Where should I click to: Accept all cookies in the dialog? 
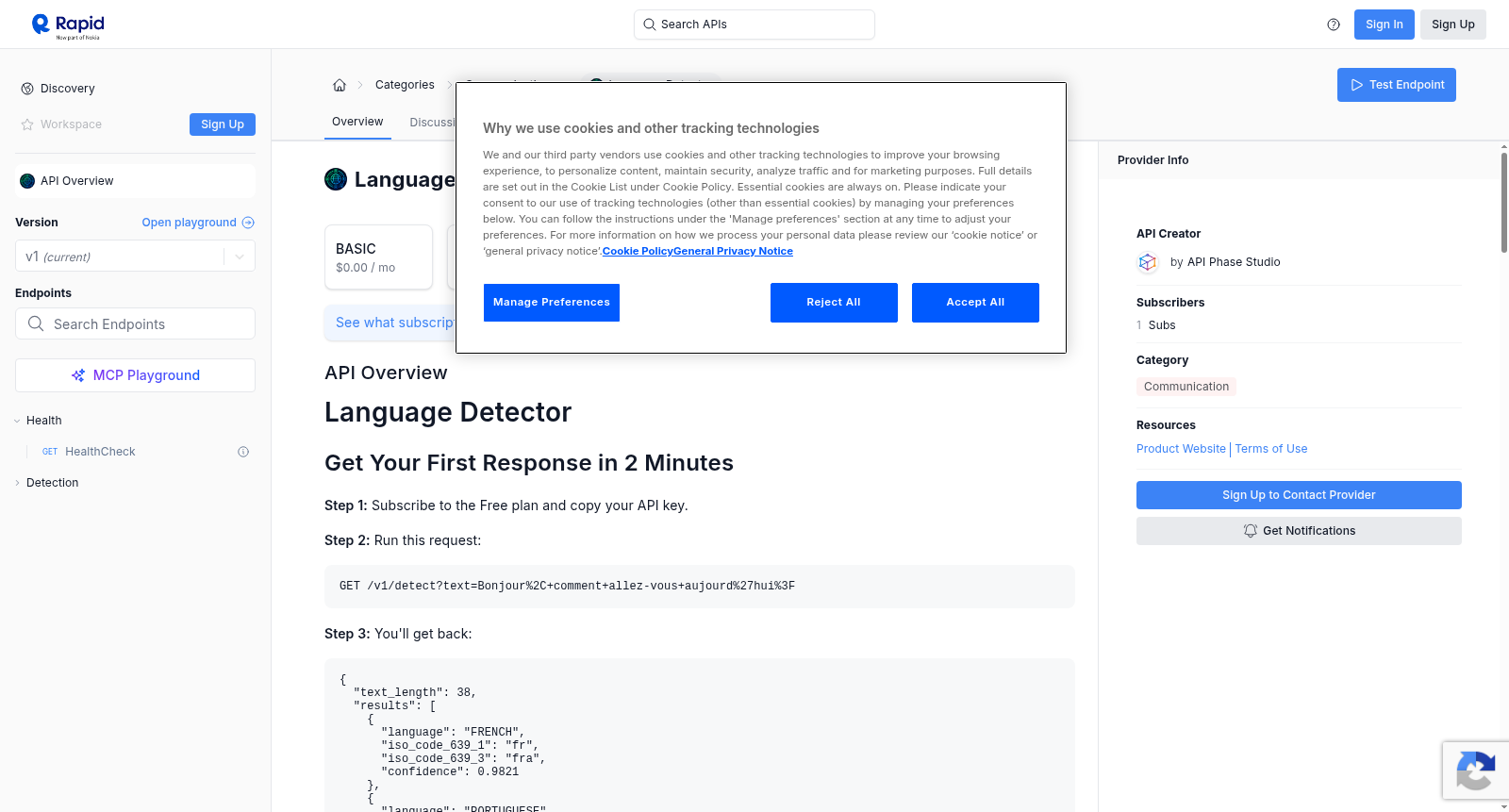tap(975, 303)
